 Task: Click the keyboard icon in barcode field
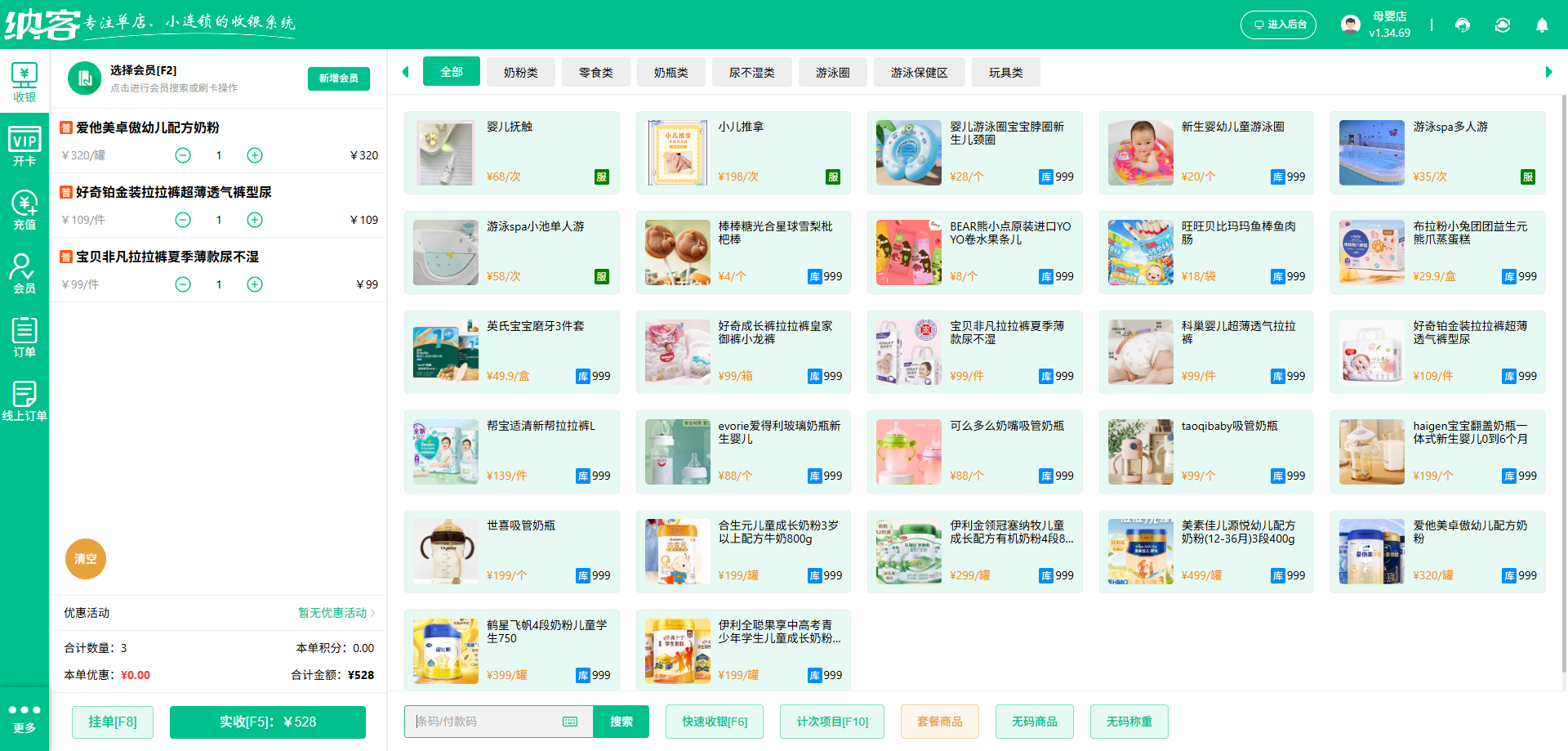570,722
